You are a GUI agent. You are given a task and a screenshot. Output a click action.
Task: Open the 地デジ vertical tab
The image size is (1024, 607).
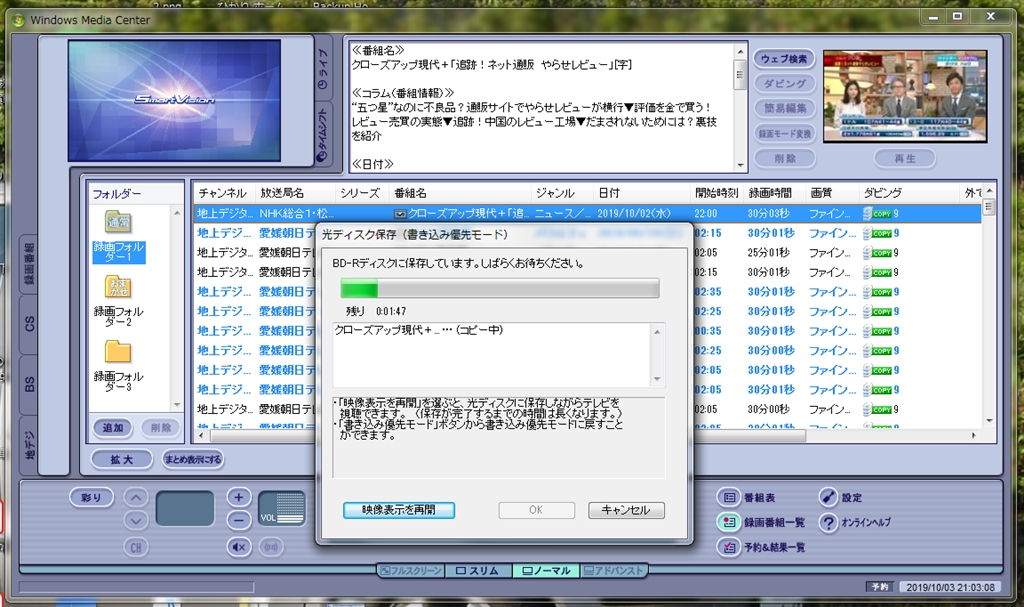pos(29,446)
